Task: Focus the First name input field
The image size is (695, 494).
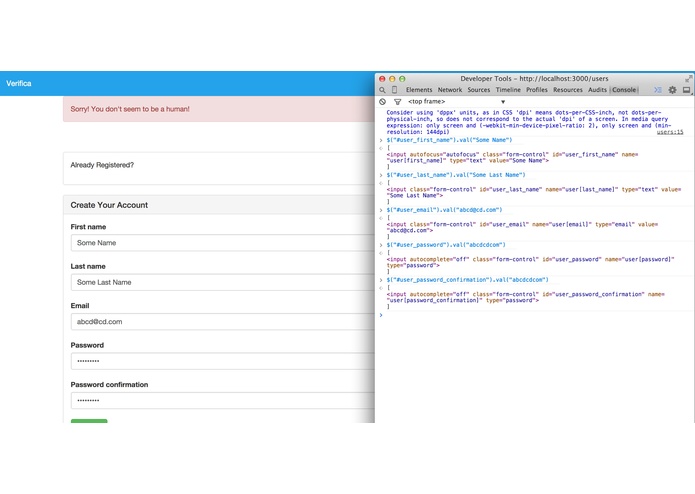Action: [x=223, y=243]
